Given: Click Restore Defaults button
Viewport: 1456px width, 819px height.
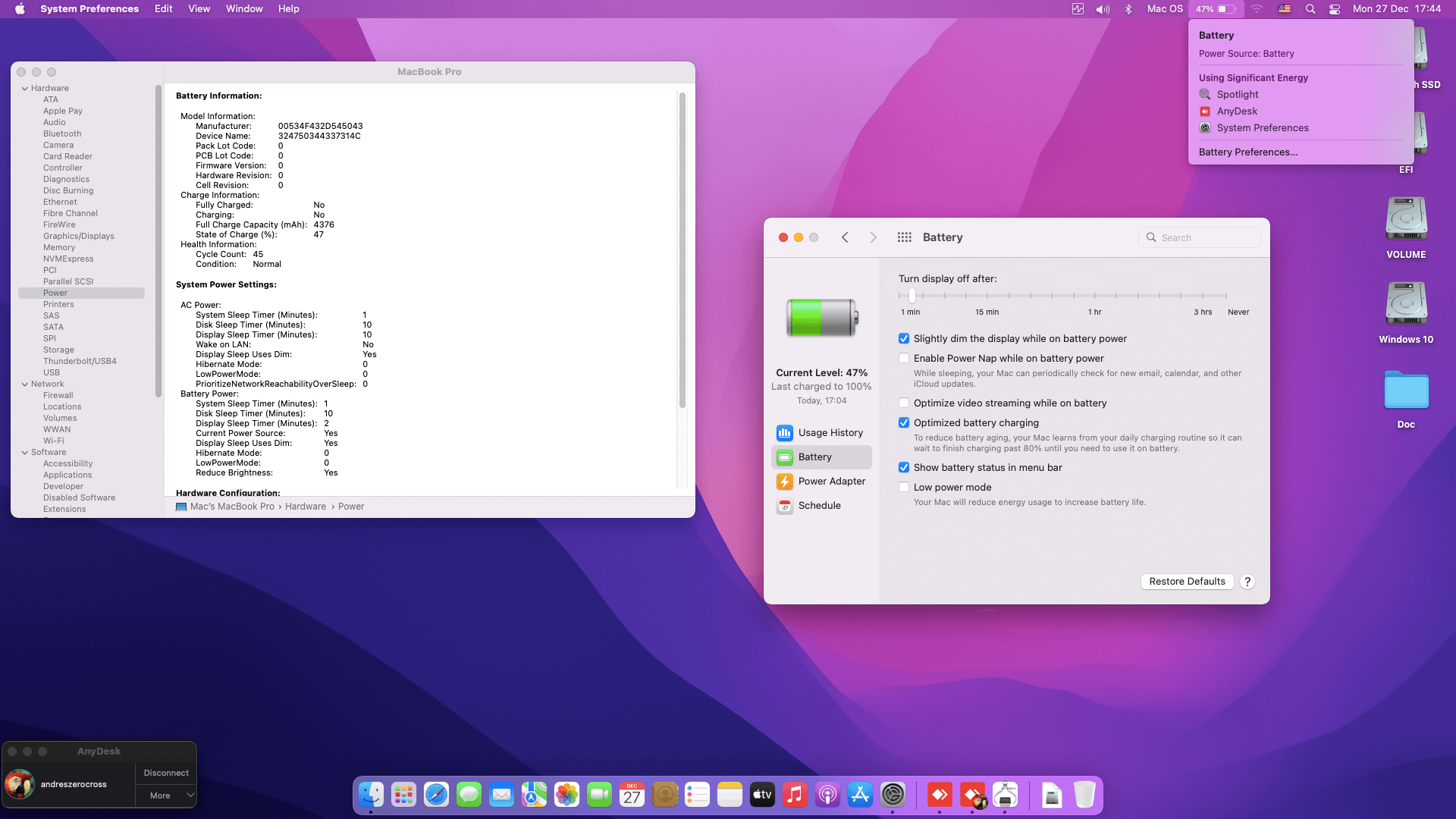Looking at the screenshot, I should [1187, 581].
